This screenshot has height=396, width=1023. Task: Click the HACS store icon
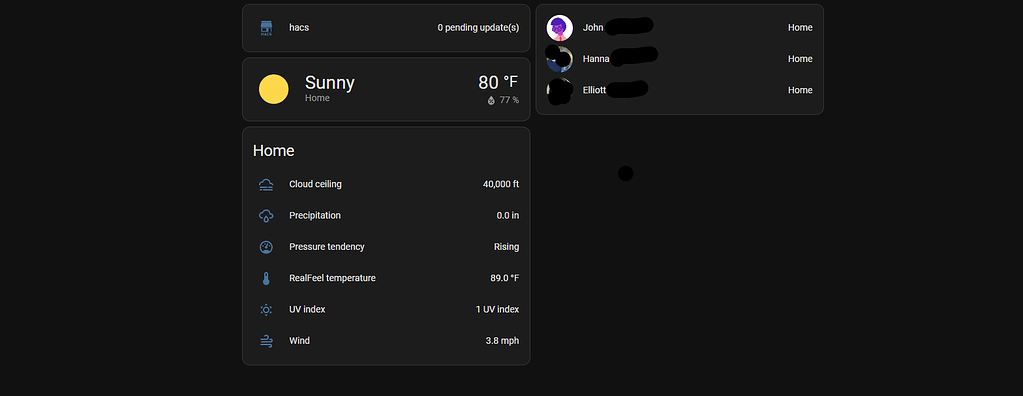click(266, 28)
